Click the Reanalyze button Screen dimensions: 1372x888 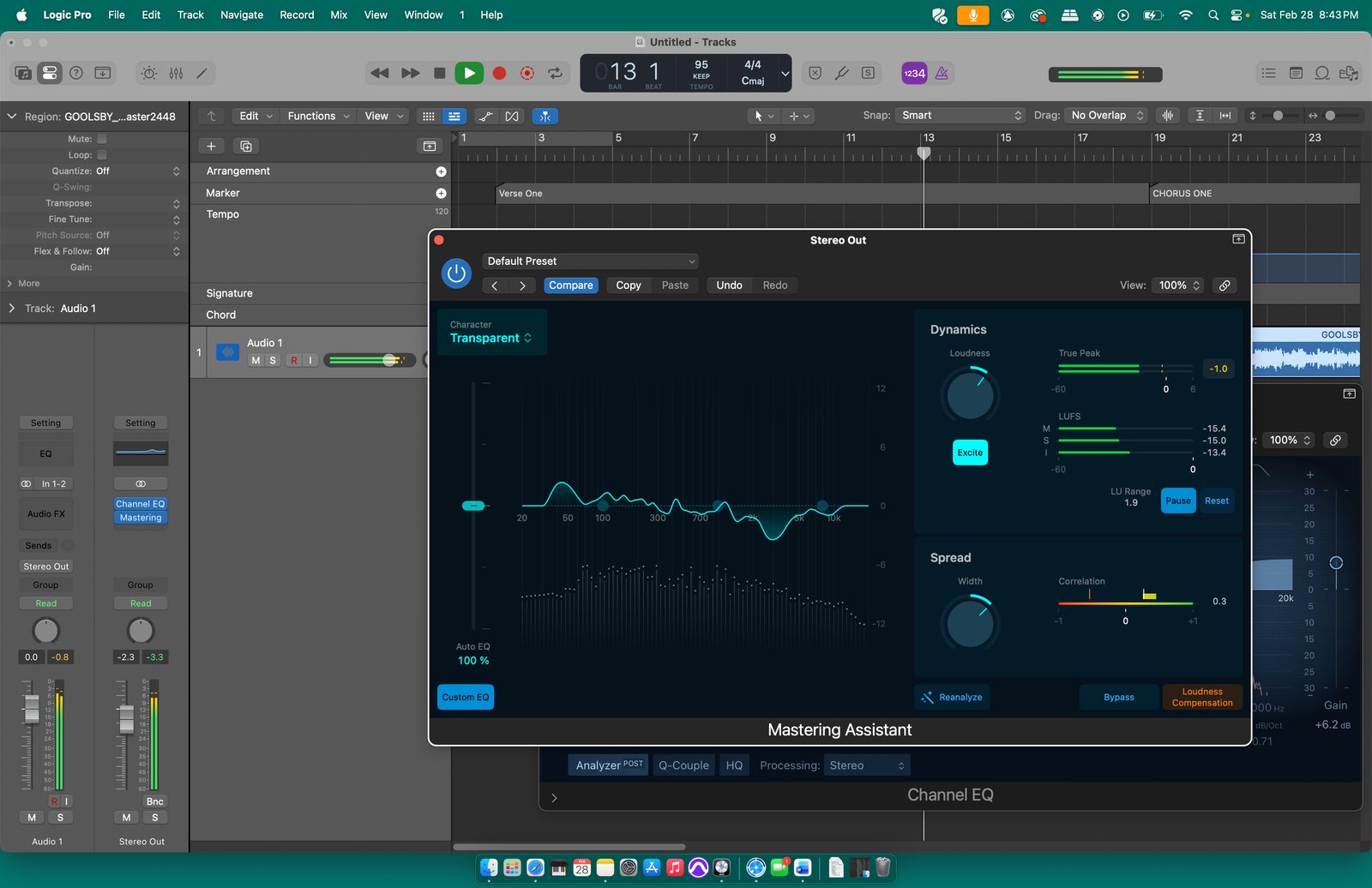pos(952,698)
